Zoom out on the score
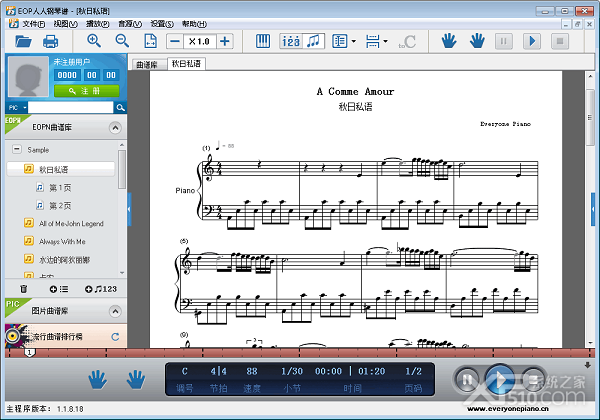 pos(122,41)
